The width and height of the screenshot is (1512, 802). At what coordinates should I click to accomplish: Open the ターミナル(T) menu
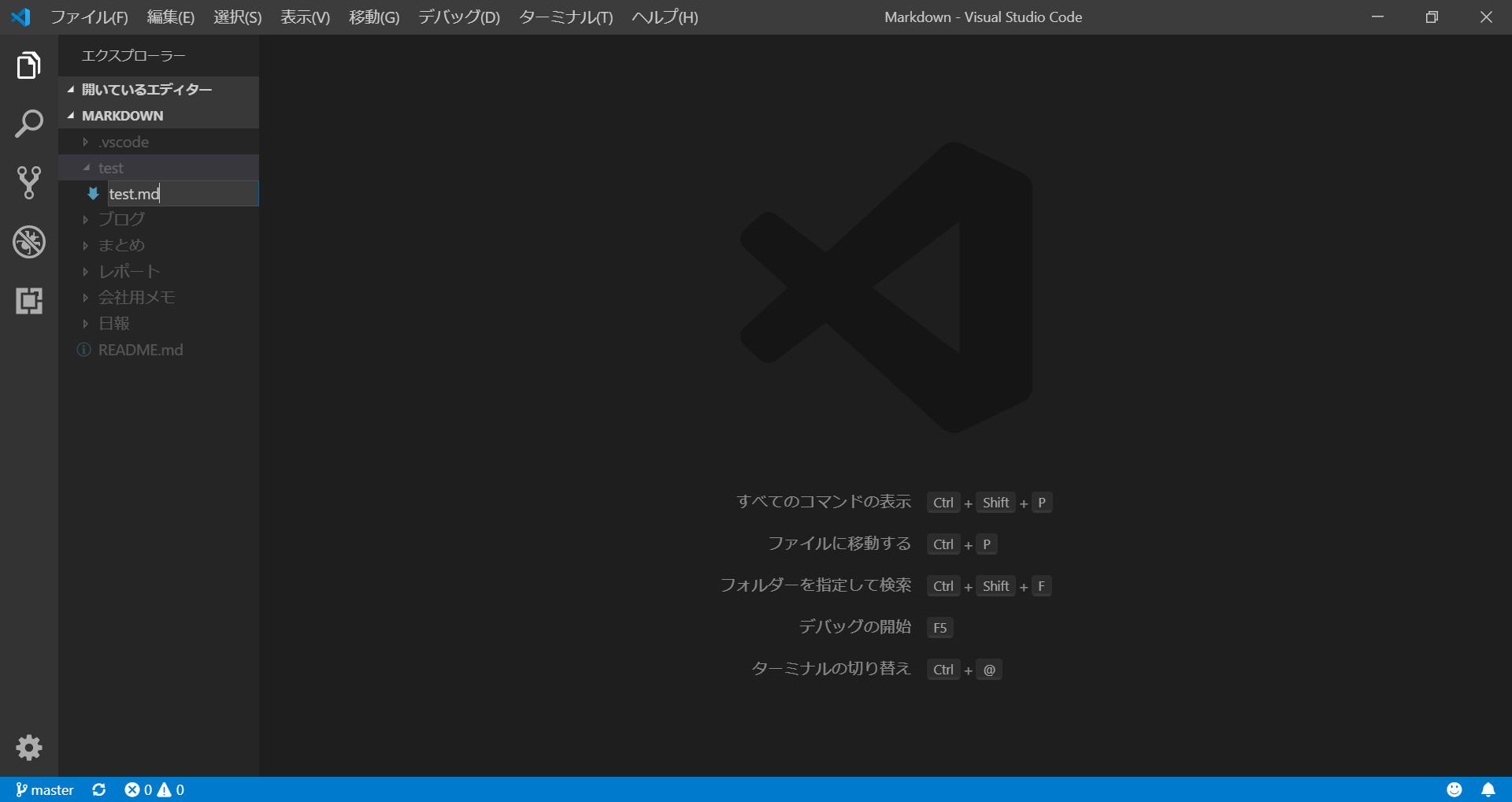566,17
